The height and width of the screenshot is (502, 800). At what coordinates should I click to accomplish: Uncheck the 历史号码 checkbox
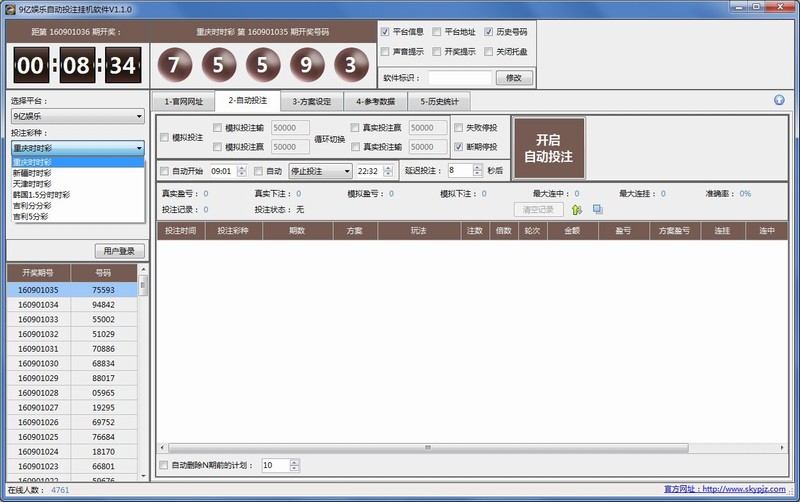click(x=489, y=32)
